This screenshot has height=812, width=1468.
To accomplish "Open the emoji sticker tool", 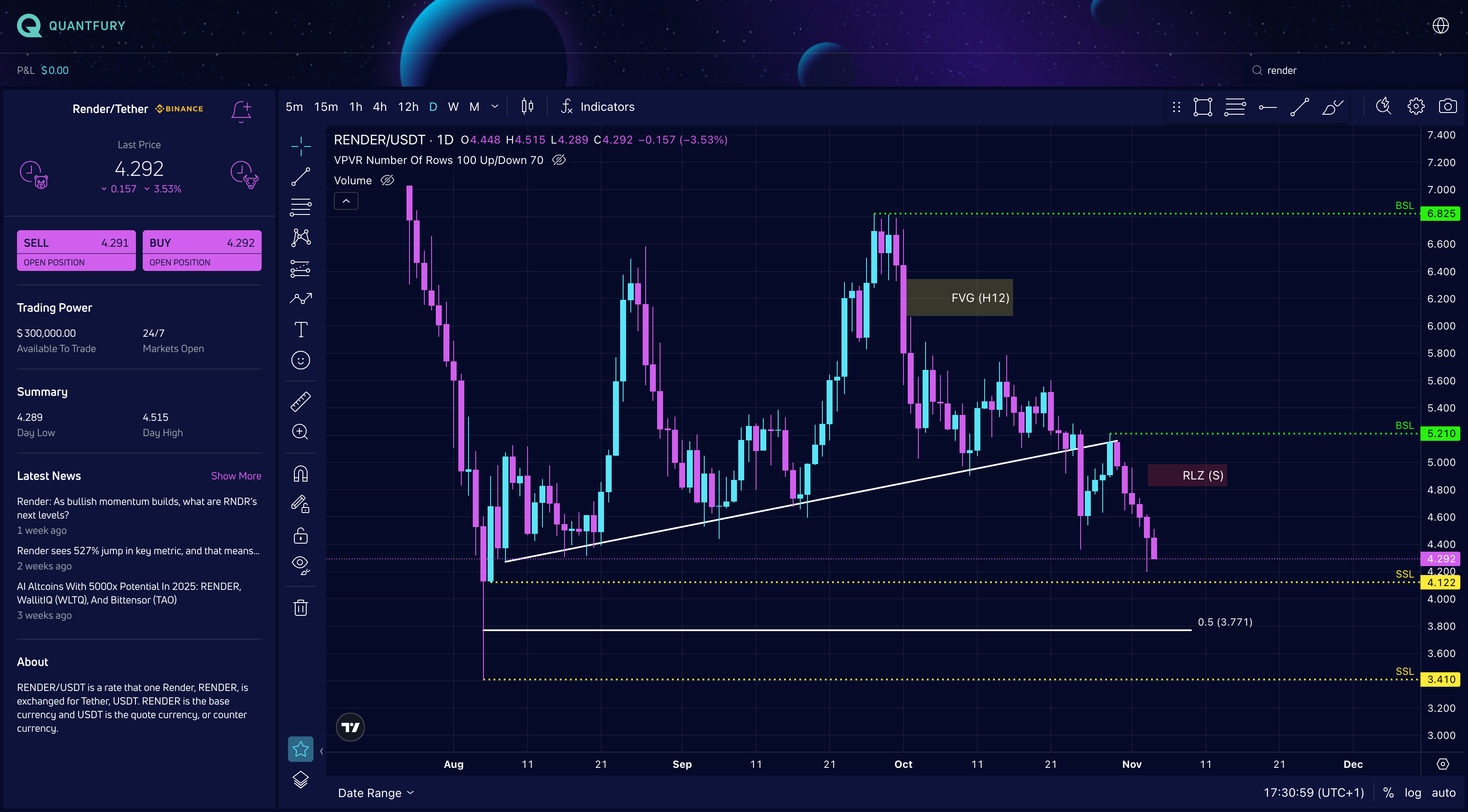I will click(300, 360).
